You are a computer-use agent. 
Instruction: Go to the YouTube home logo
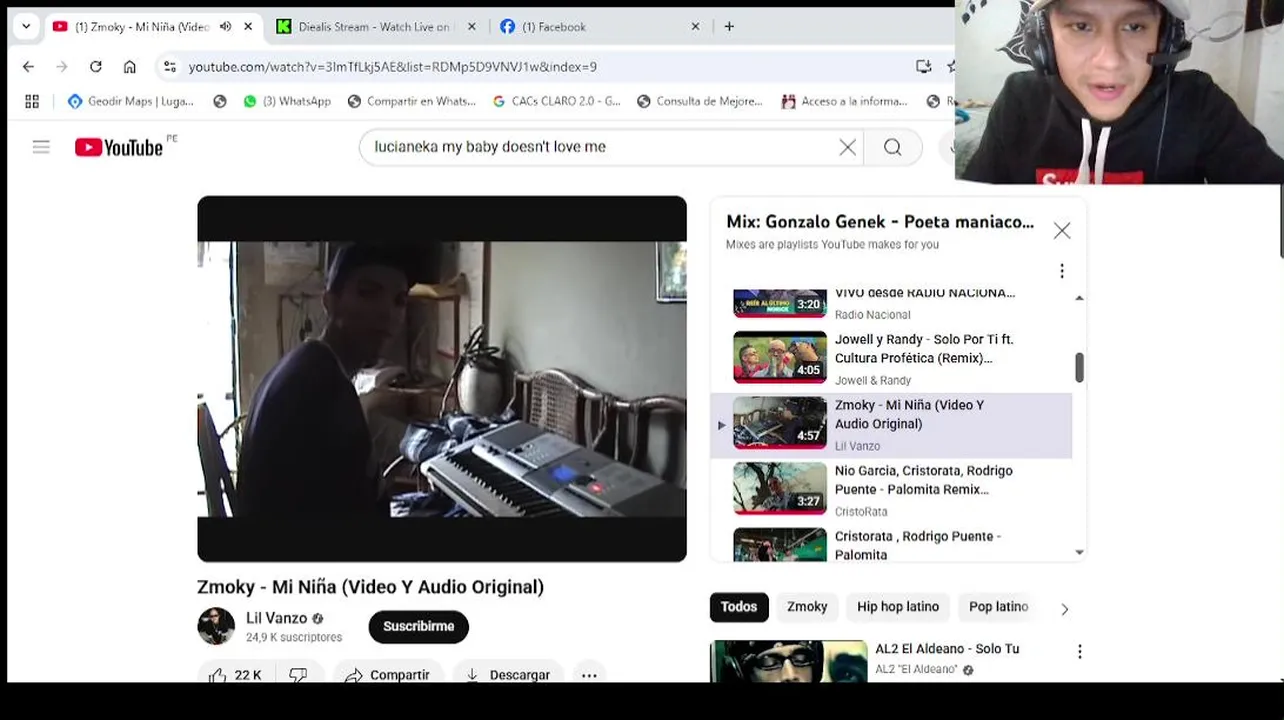(x=119, y=147)
